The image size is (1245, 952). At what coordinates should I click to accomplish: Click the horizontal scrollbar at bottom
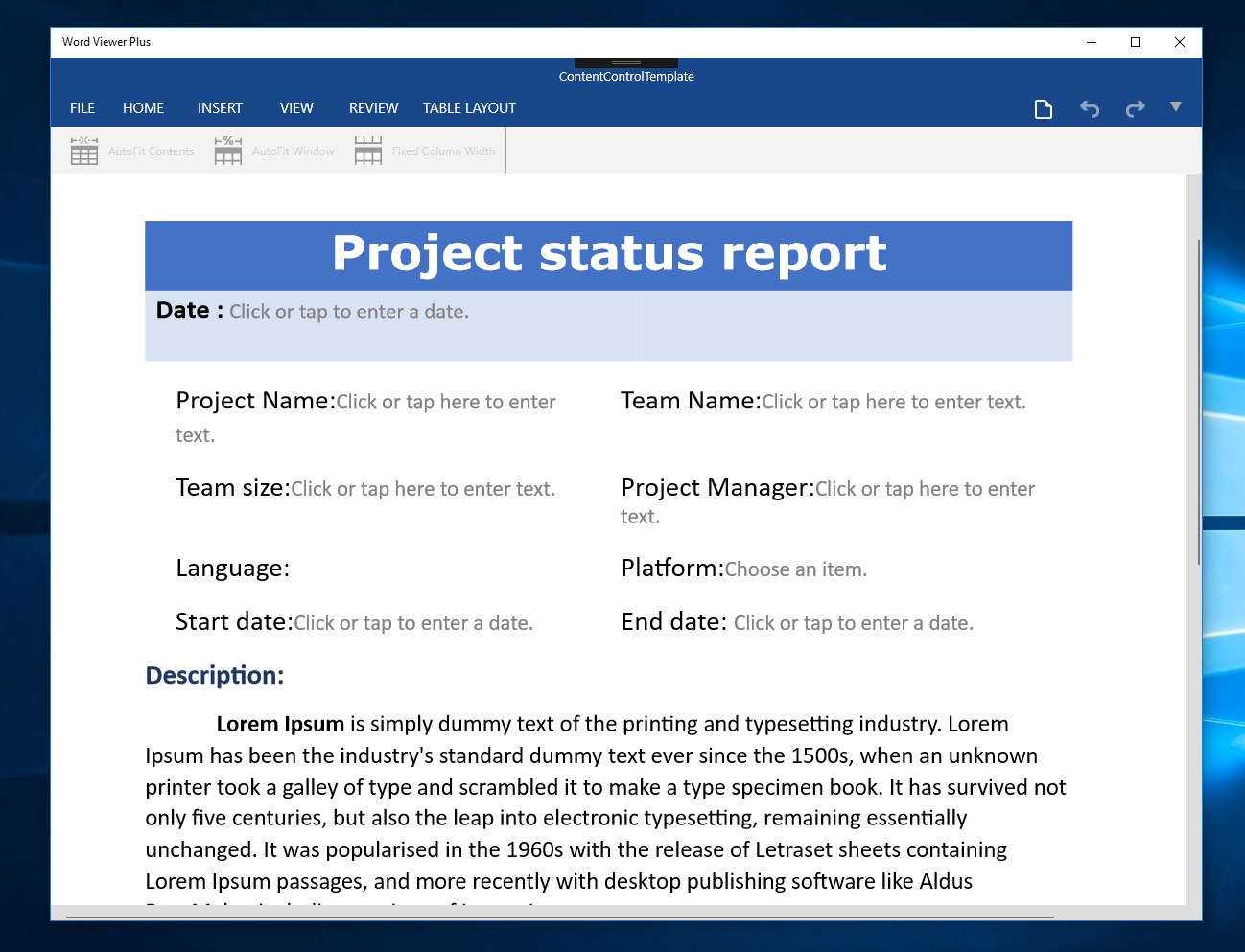tap(560, 917)
